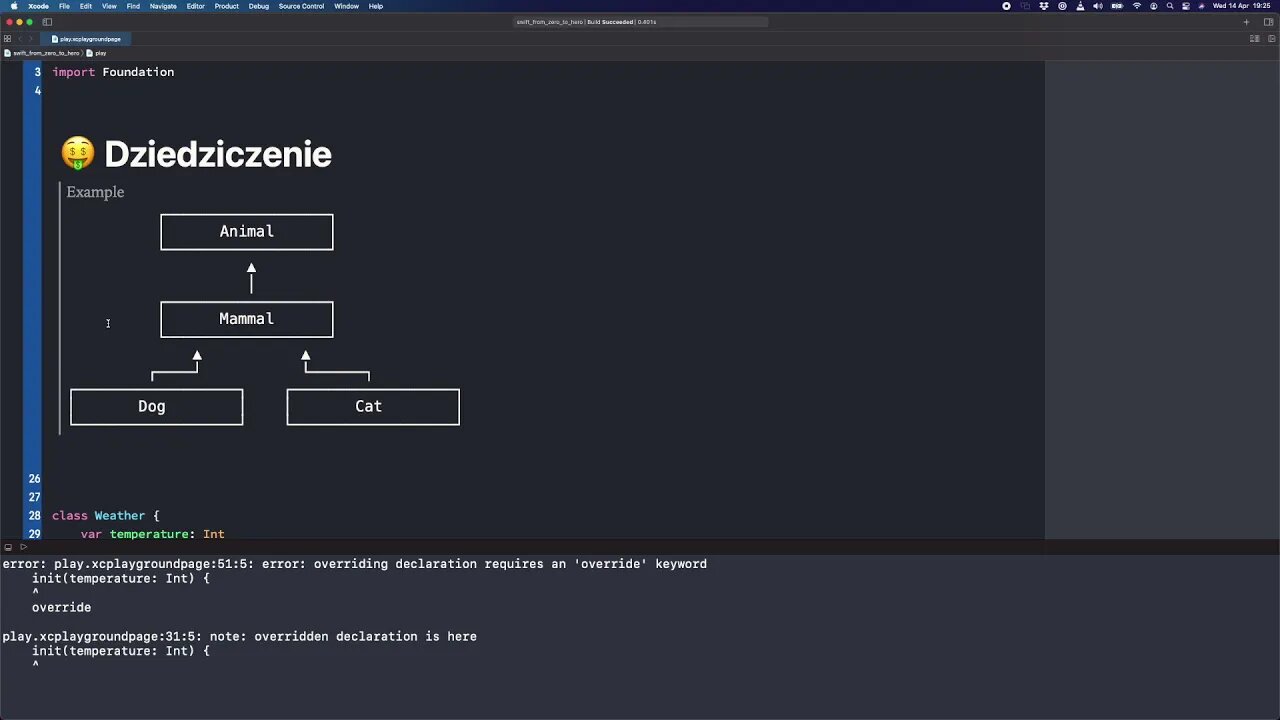Click the Example caption text
Viewport: 1280px width, 720px height.
[x=95, y=192]
